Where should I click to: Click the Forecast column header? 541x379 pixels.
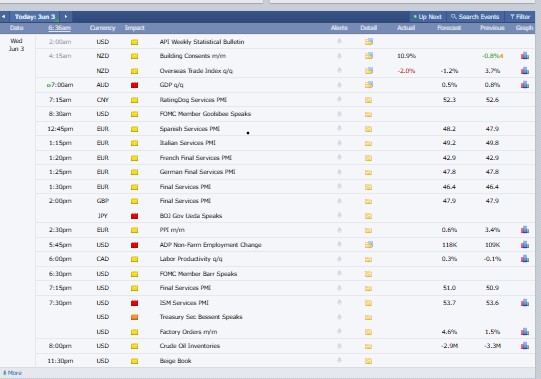coord(449,28)
